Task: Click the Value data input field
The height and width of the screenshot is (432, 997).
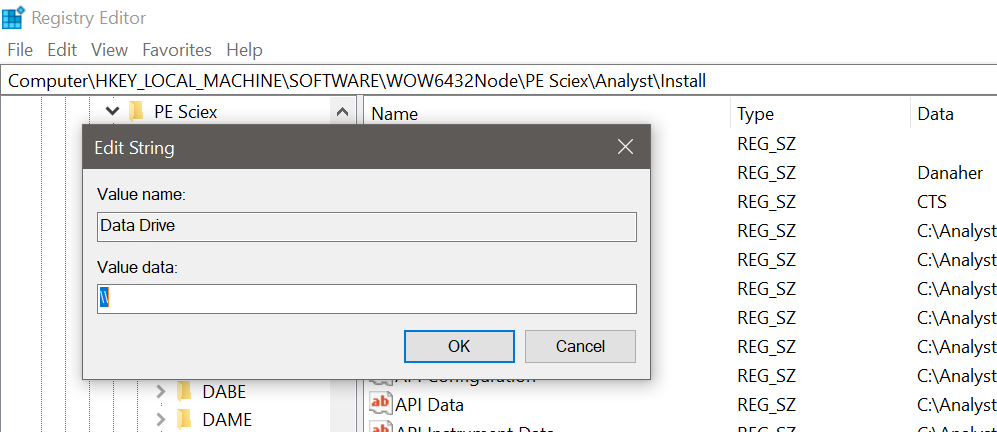Action: pos(367,298)
